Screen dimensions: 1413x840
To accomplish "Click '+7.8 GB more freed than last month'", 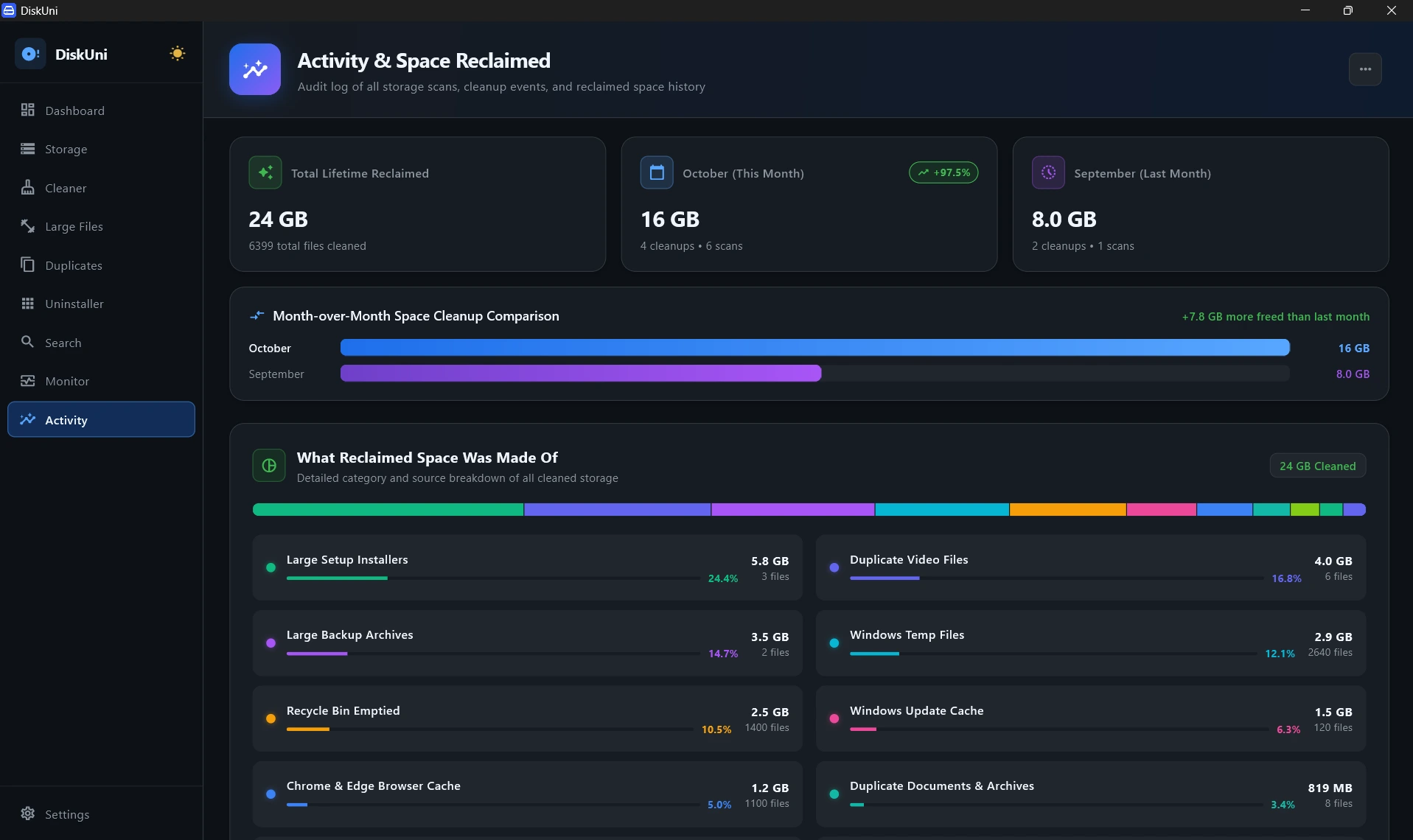I will (1275, 317).
